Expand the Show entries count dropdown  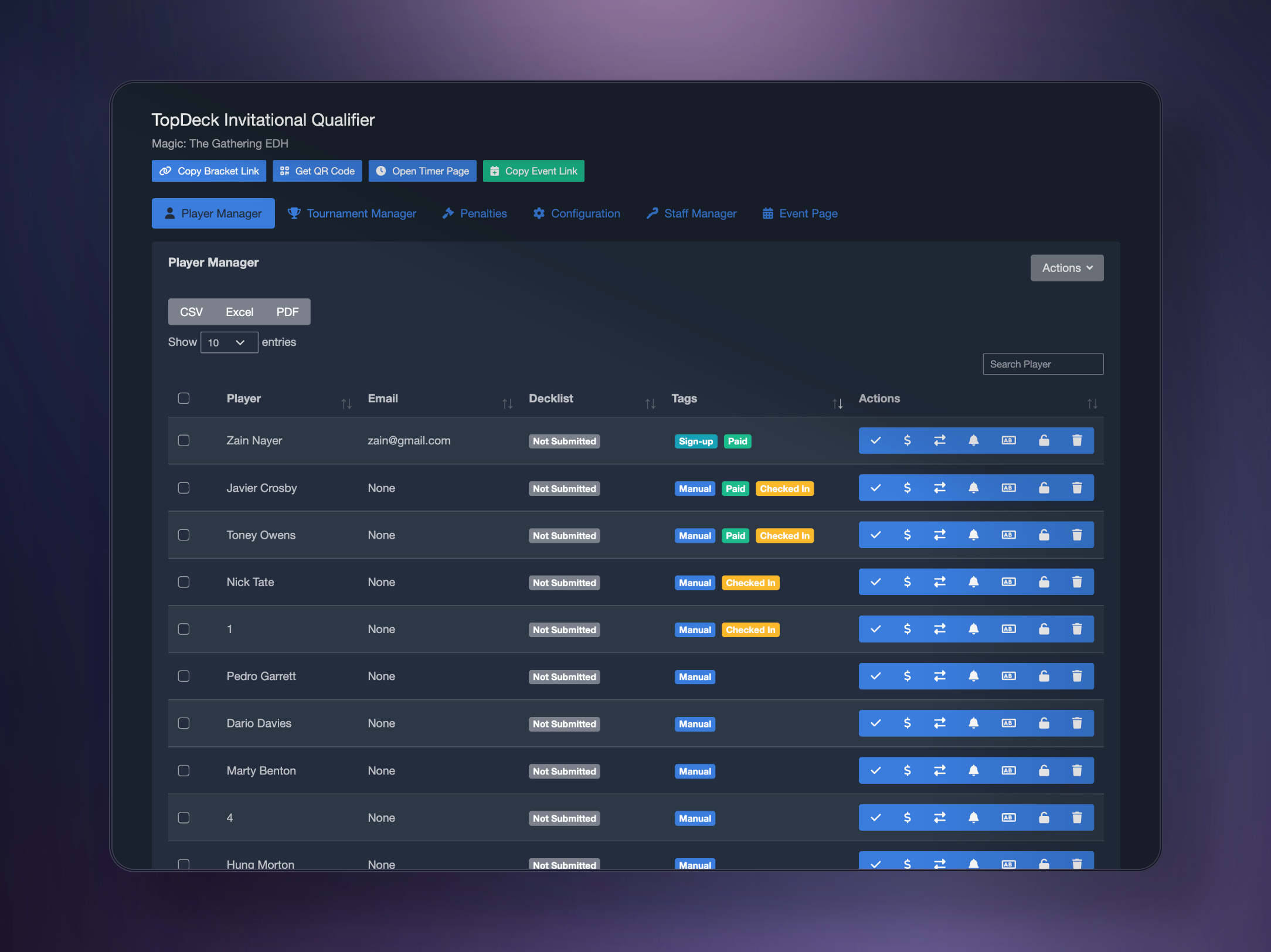point(229,342)
